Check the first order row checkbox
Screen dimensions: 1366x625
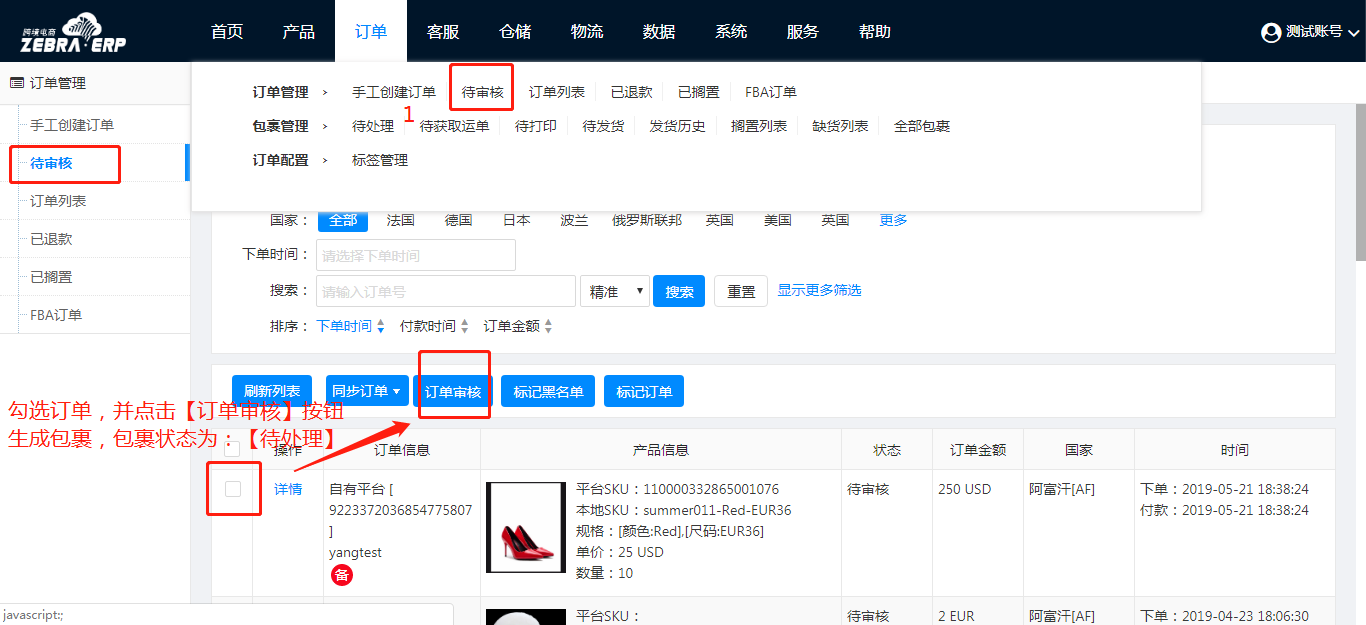[233, 489]
